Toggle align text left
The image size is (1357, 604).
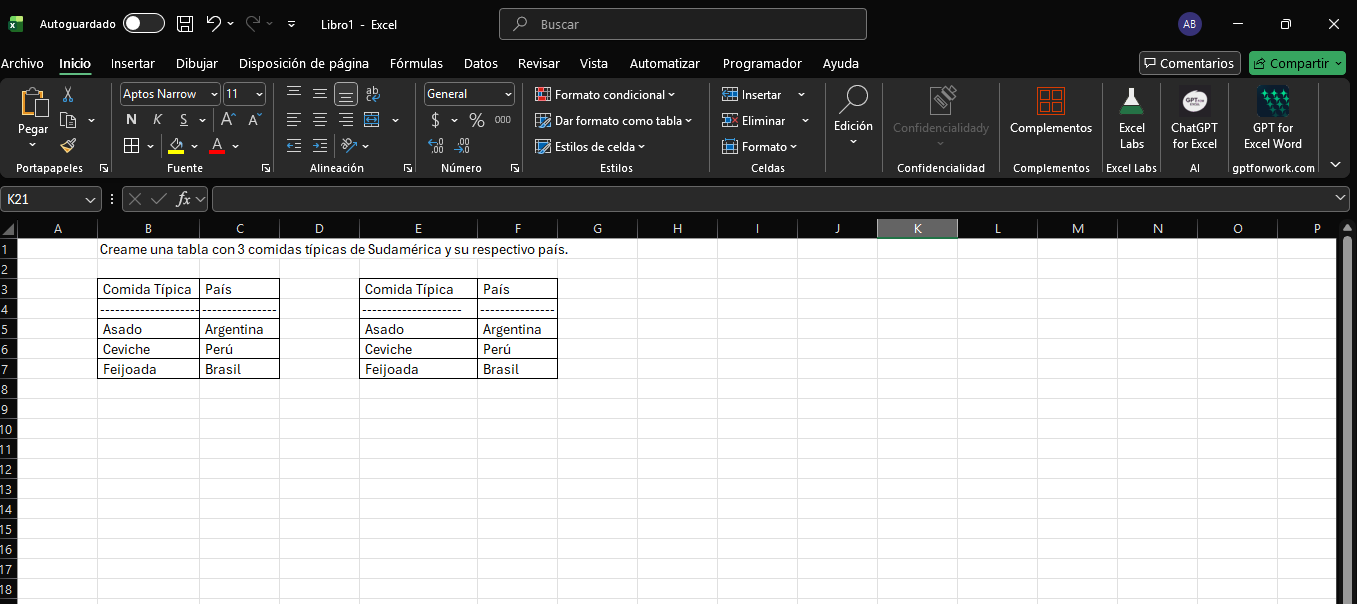(x=294, y=120)
